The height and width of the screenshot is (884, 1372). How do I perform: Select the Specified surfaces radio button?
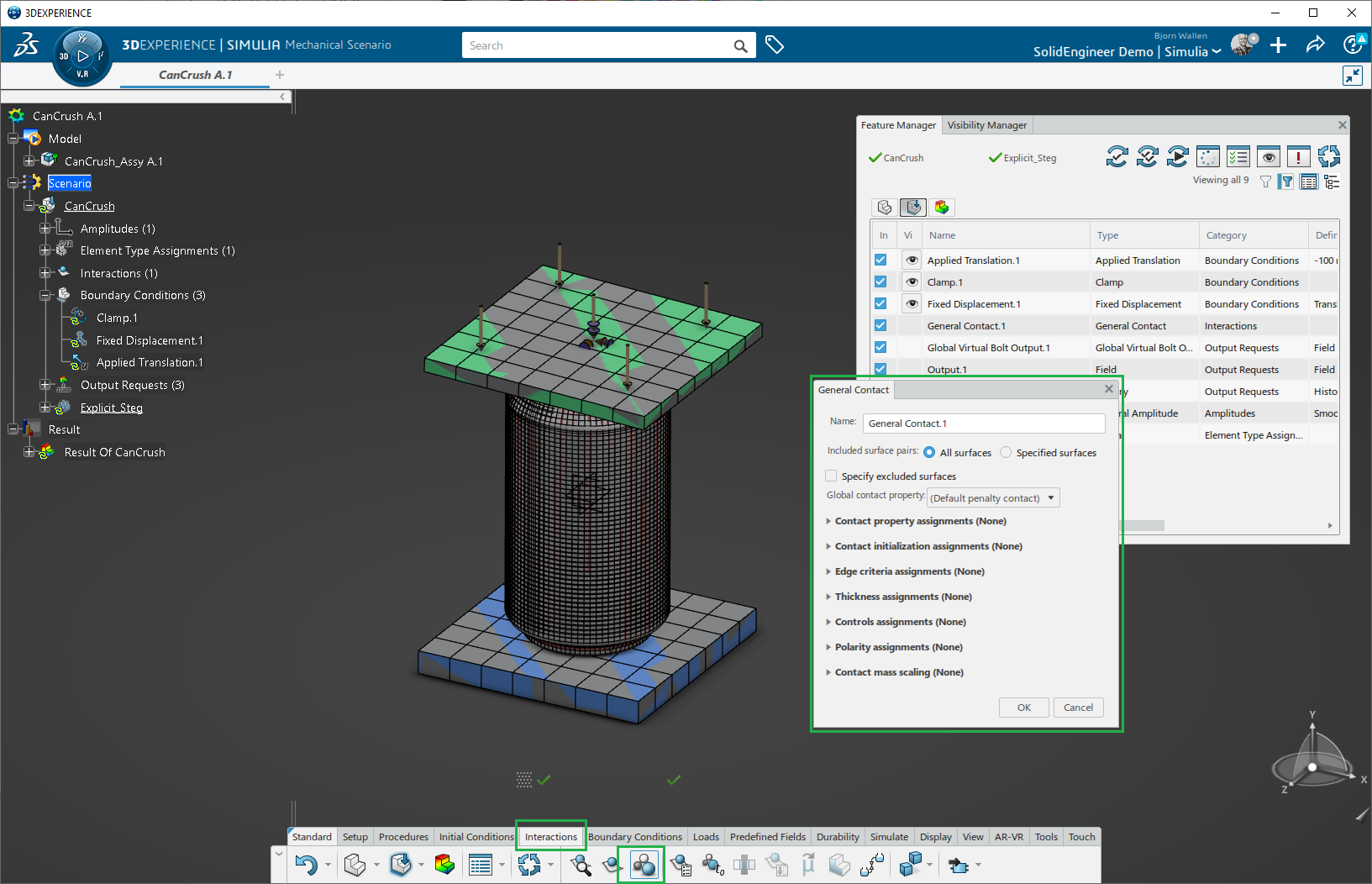tap(1006, 453)
